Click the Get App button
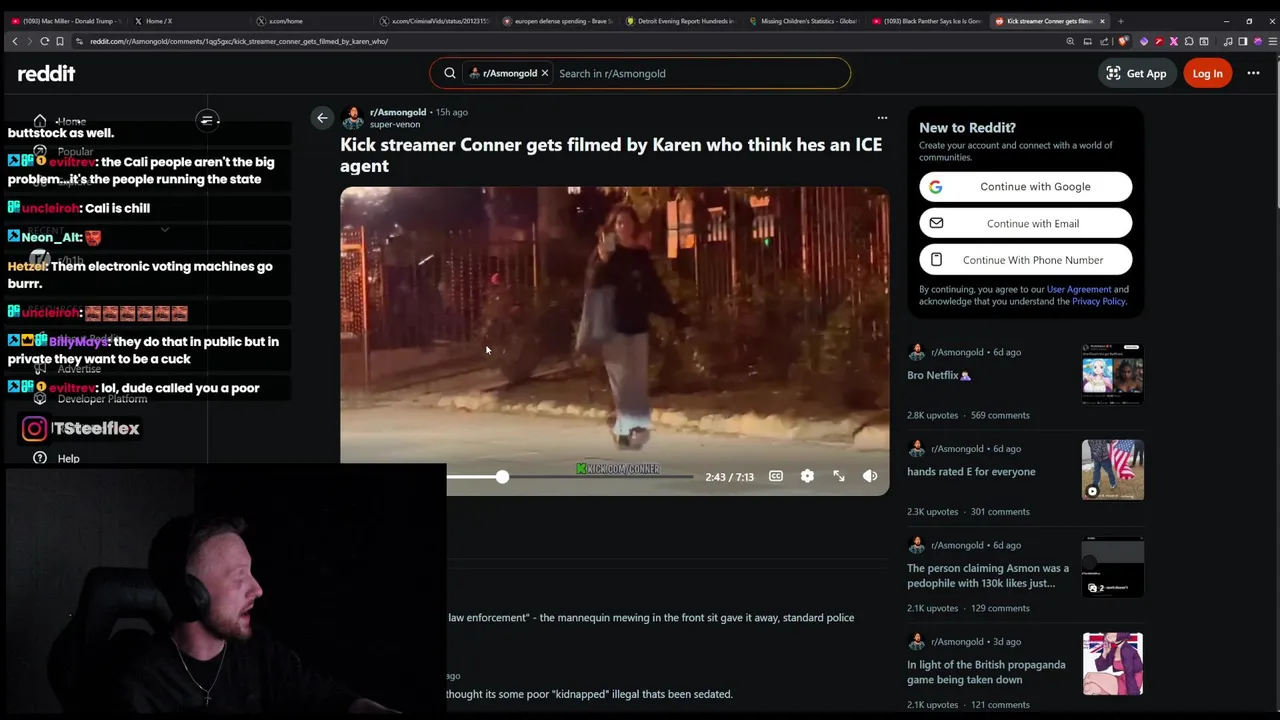The image size is (1280, 720). pyautogui.click(x=1136, y=73)
